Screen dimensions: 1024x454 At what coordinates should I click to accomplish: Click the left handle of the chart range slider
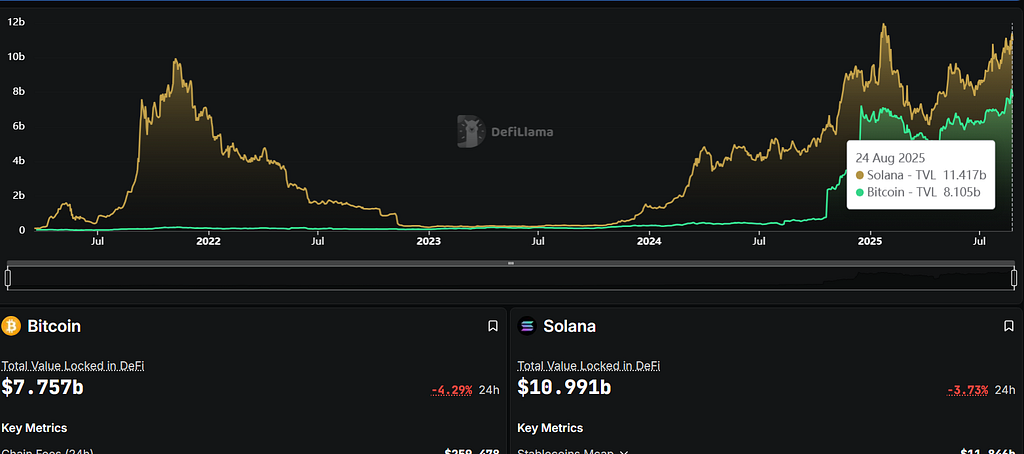(8, 278)
